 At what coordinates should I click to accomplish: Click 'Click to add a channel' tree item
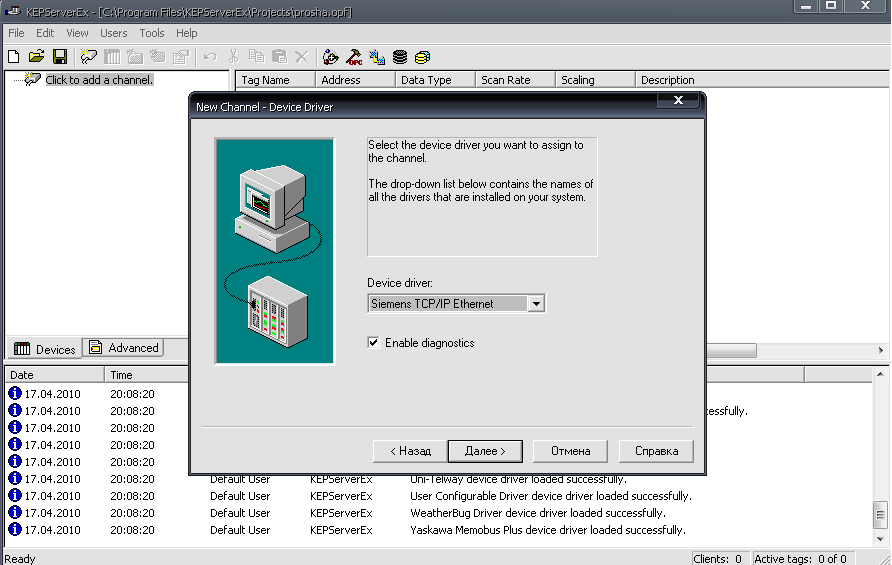pos(99,80)
